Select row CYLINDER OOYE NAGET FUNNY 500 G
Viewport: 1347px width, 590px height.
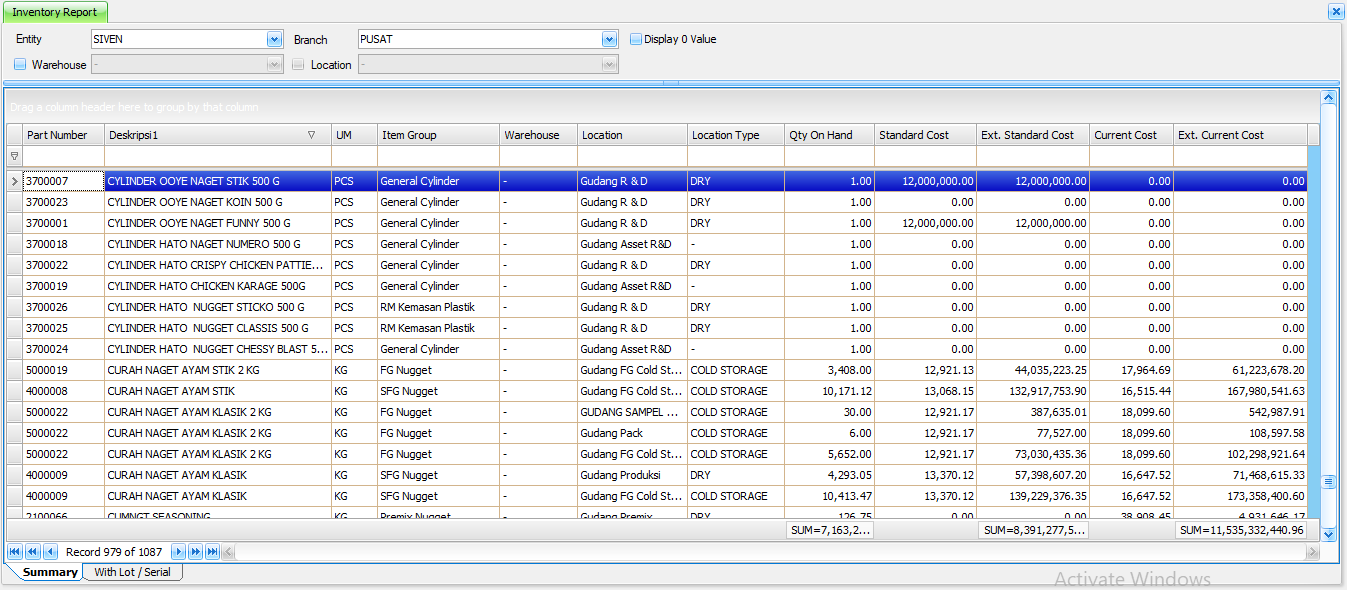coord(657,223)
